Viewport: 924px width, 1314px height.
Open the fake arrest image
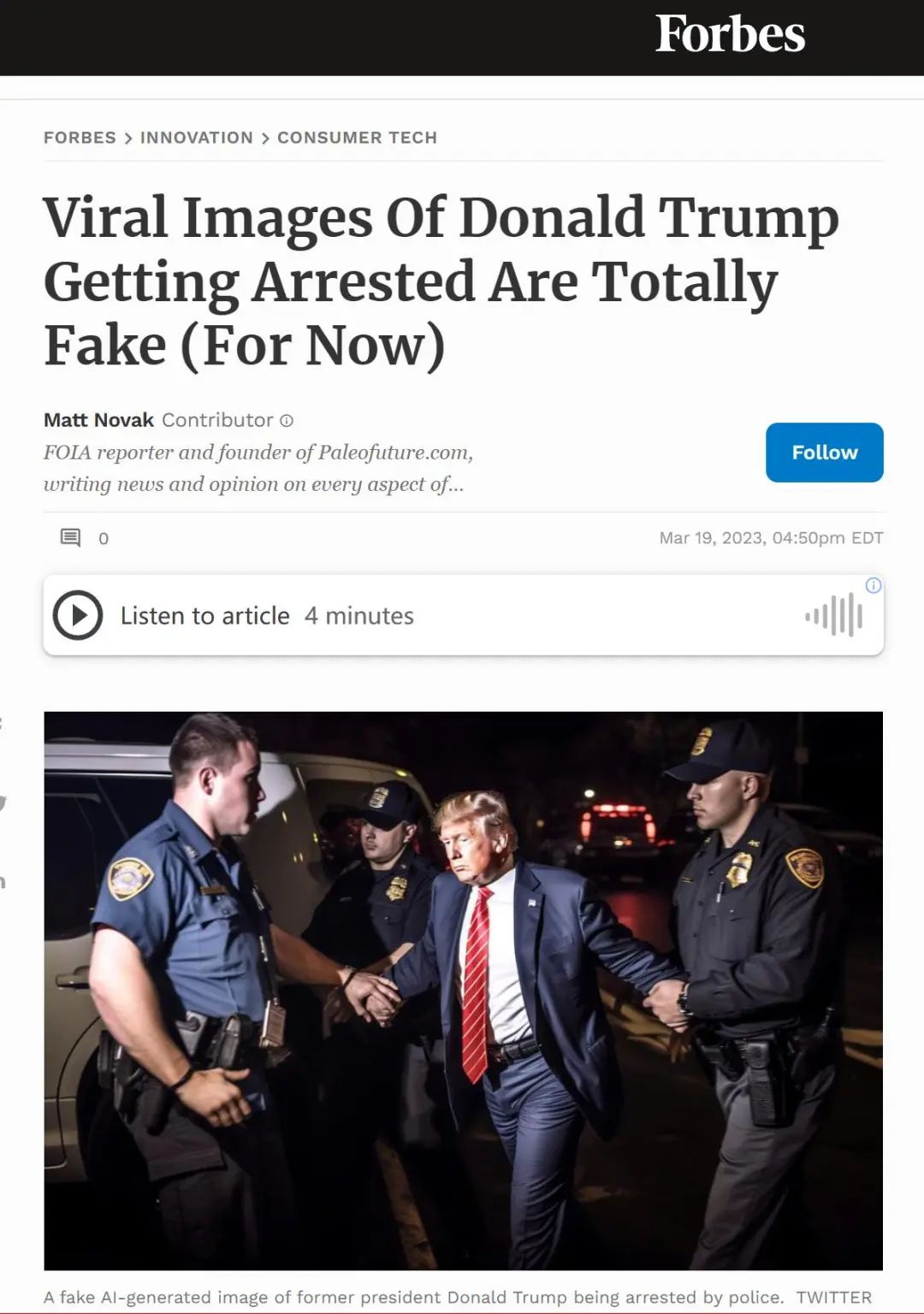coord(463,991)
